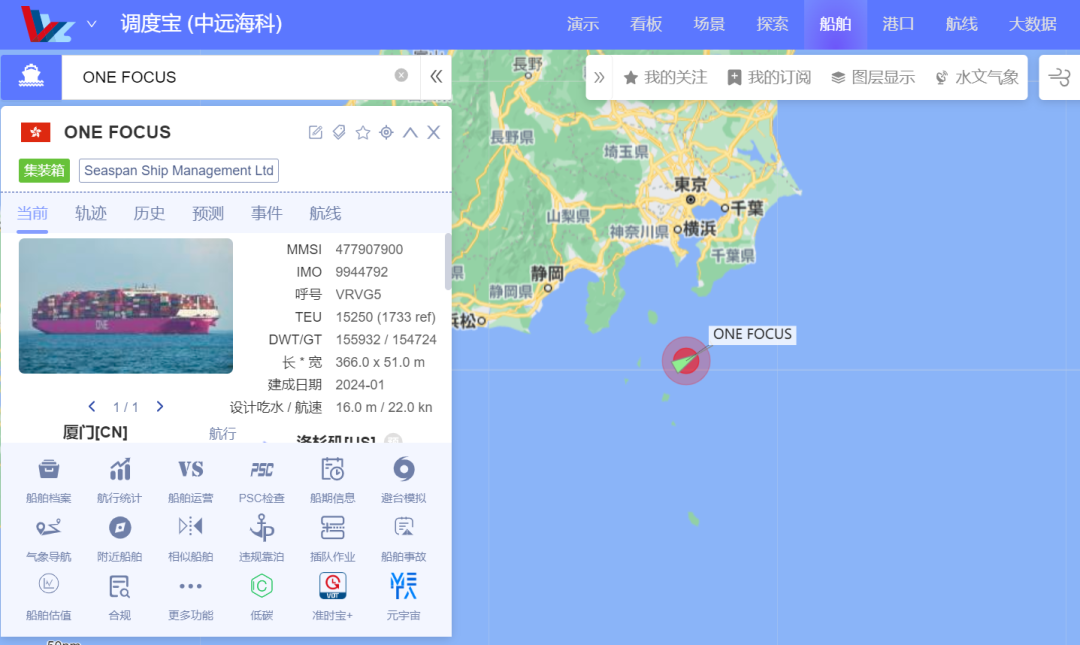Locate ship with the crosshair target icon

tap(386, 133)
